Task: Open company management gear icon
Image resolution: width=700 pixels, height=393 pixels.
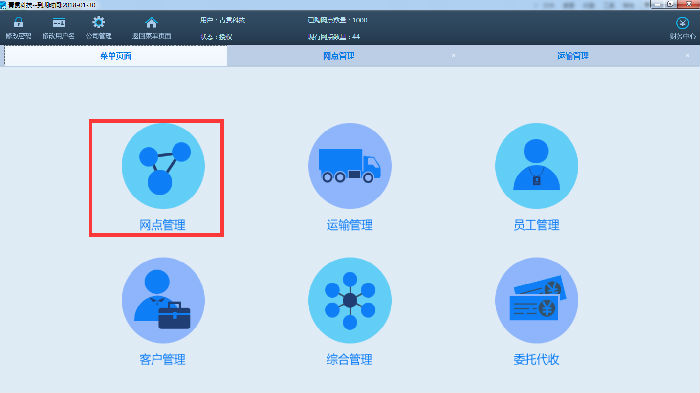Action: (x=98, y=22)
